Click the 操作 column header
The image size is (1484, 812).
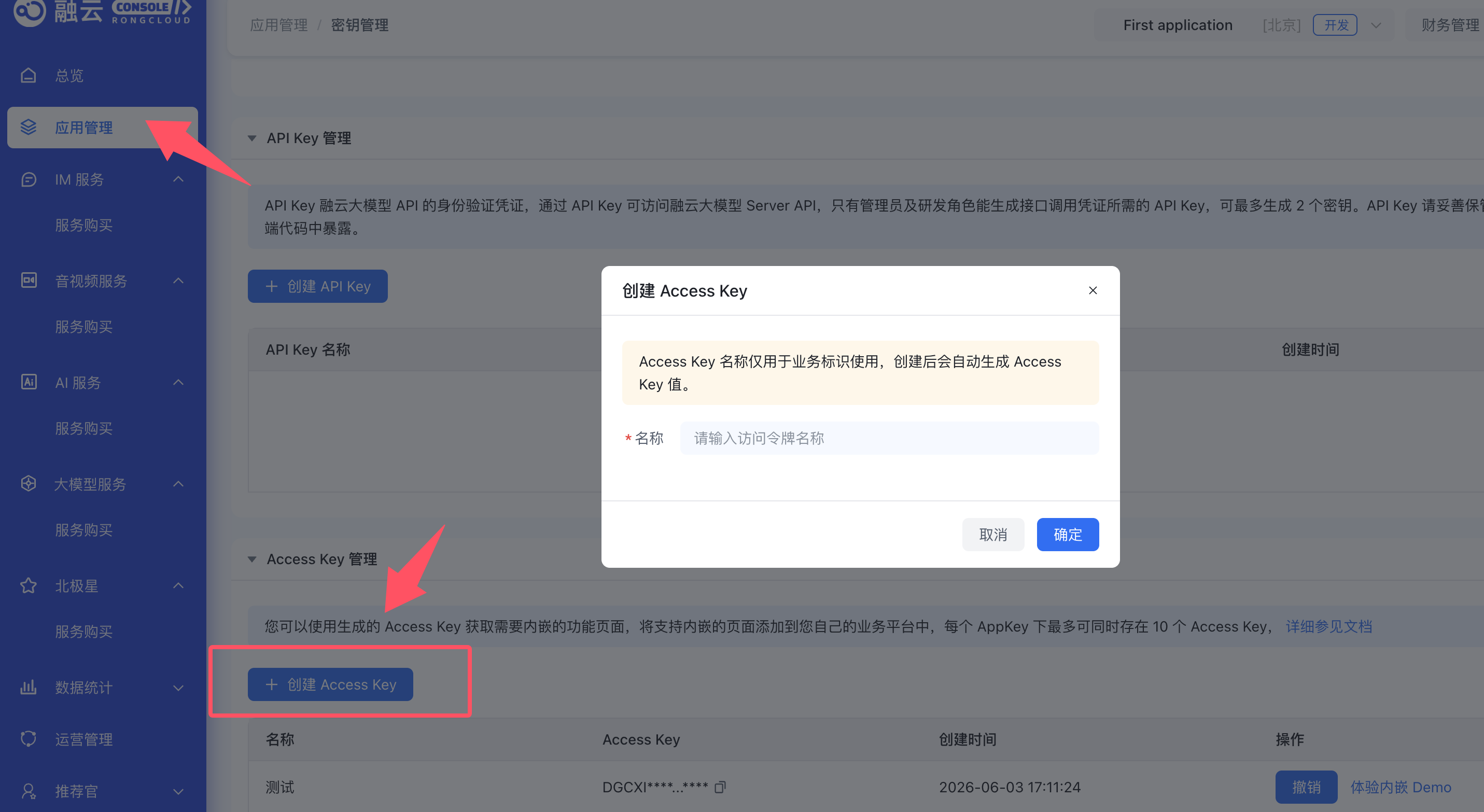pyautogui.click(x=1289, y=739)
